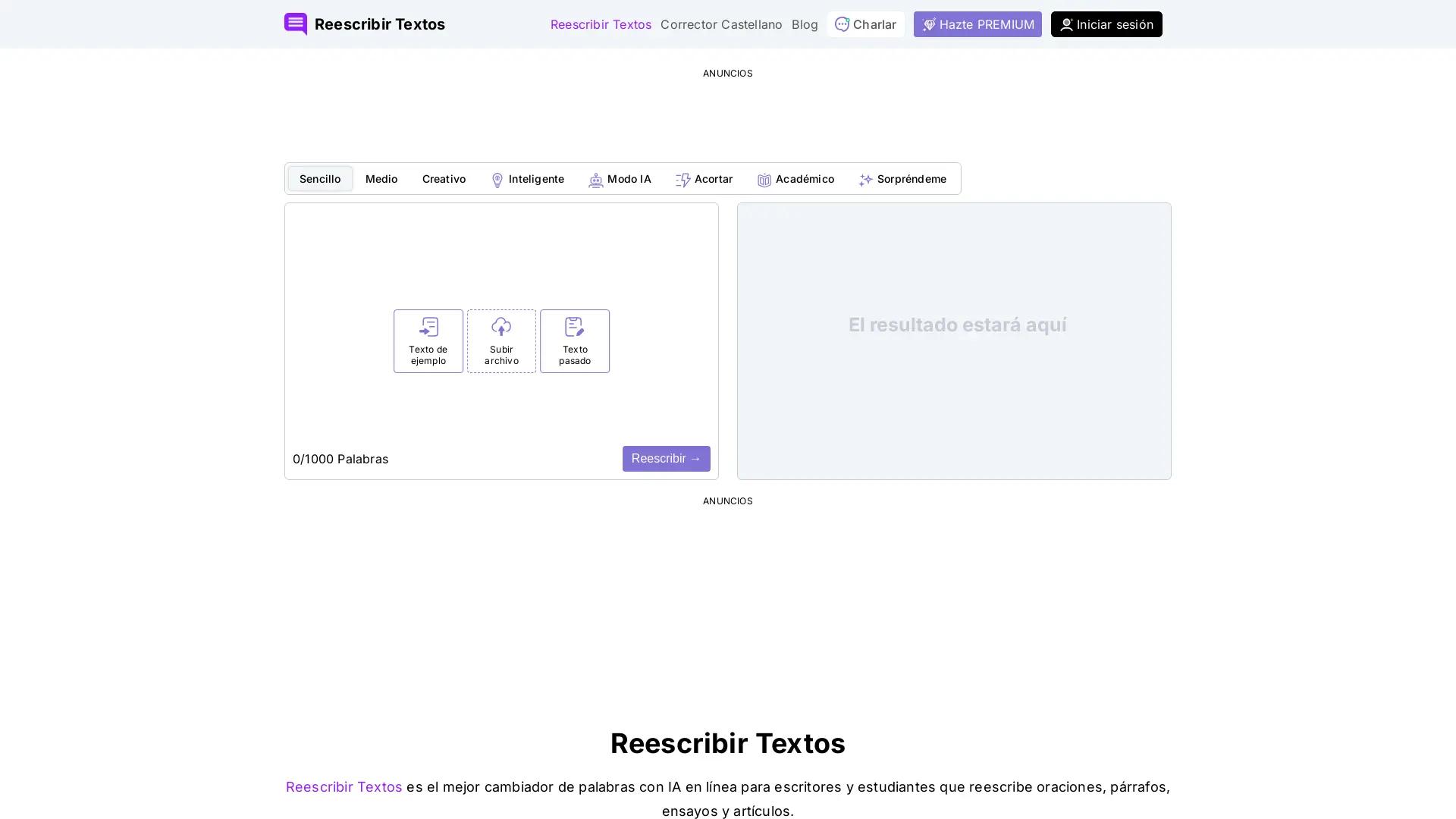The width and height of the screenshot is (1456, 819).
Task: Click the Acortar shortening mode icon
Action: pos(683,180)
